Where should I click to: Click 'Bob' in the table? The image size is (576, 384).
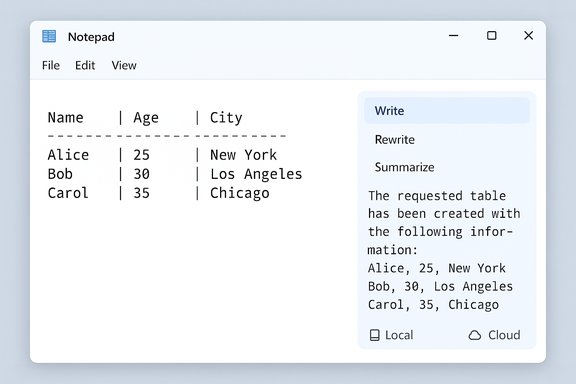tap(60, 174)
